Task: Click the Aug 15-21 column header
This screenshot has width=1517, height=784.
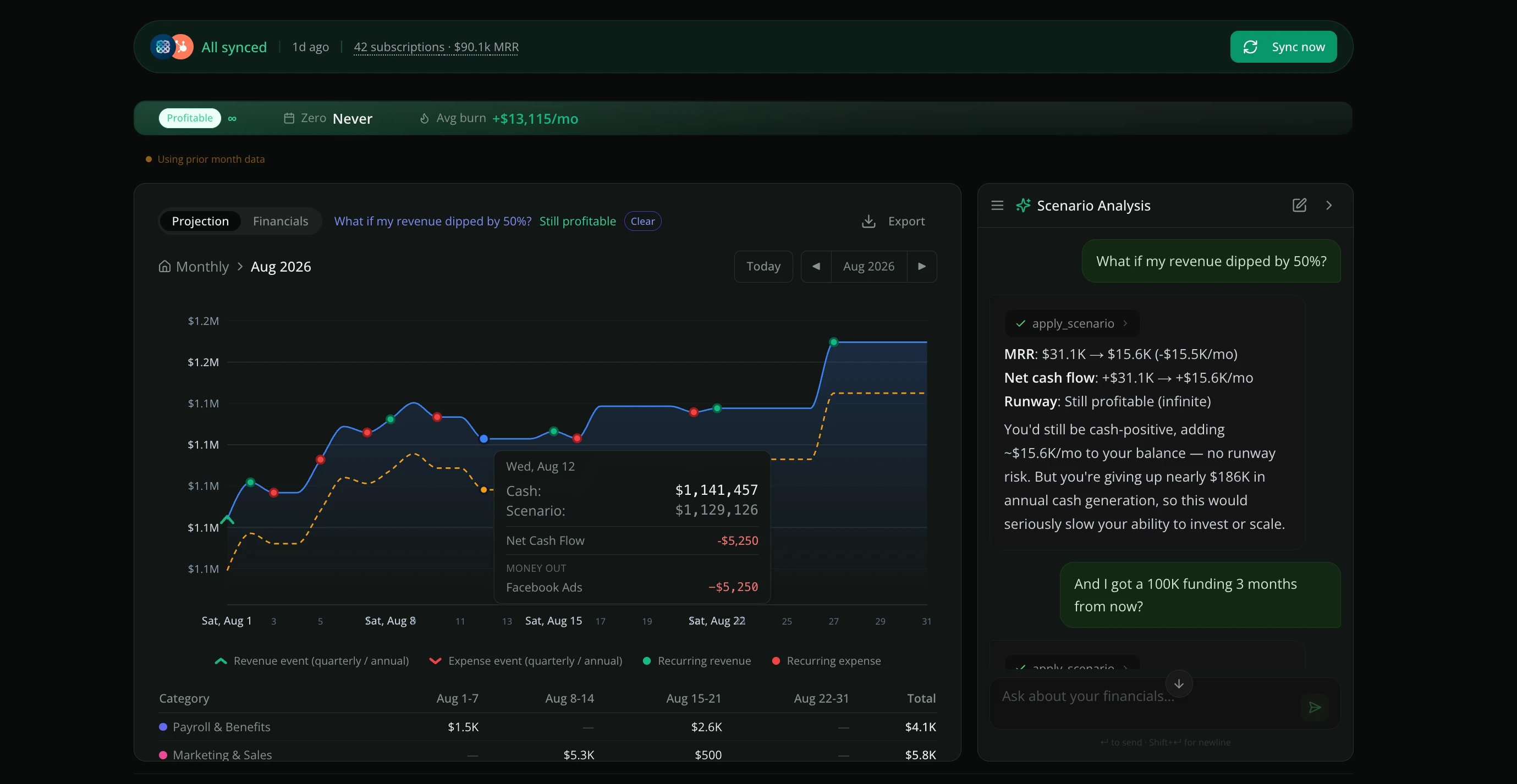Action: 694,698
